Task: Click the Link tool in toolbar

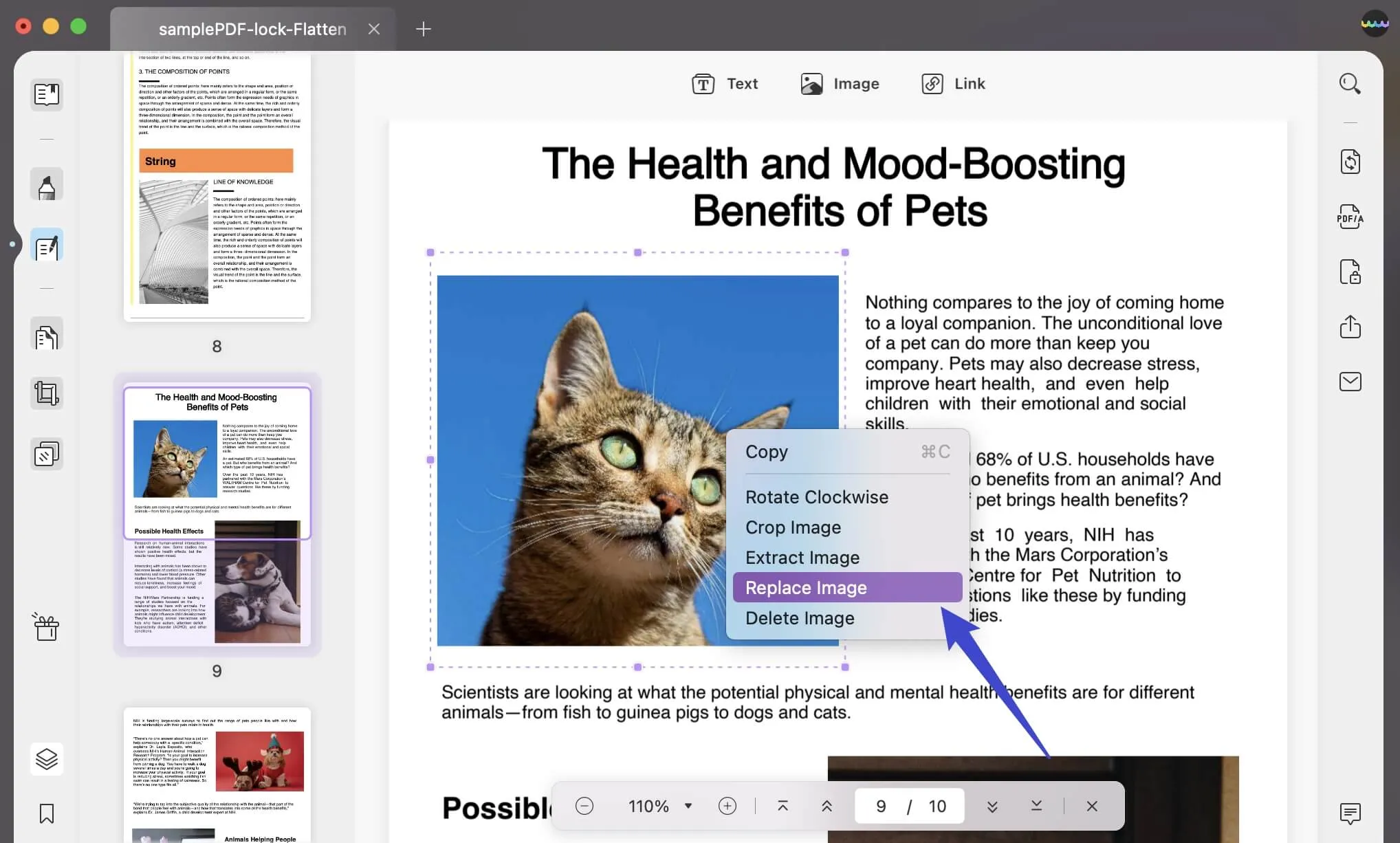Action: (x=951, y=84)
